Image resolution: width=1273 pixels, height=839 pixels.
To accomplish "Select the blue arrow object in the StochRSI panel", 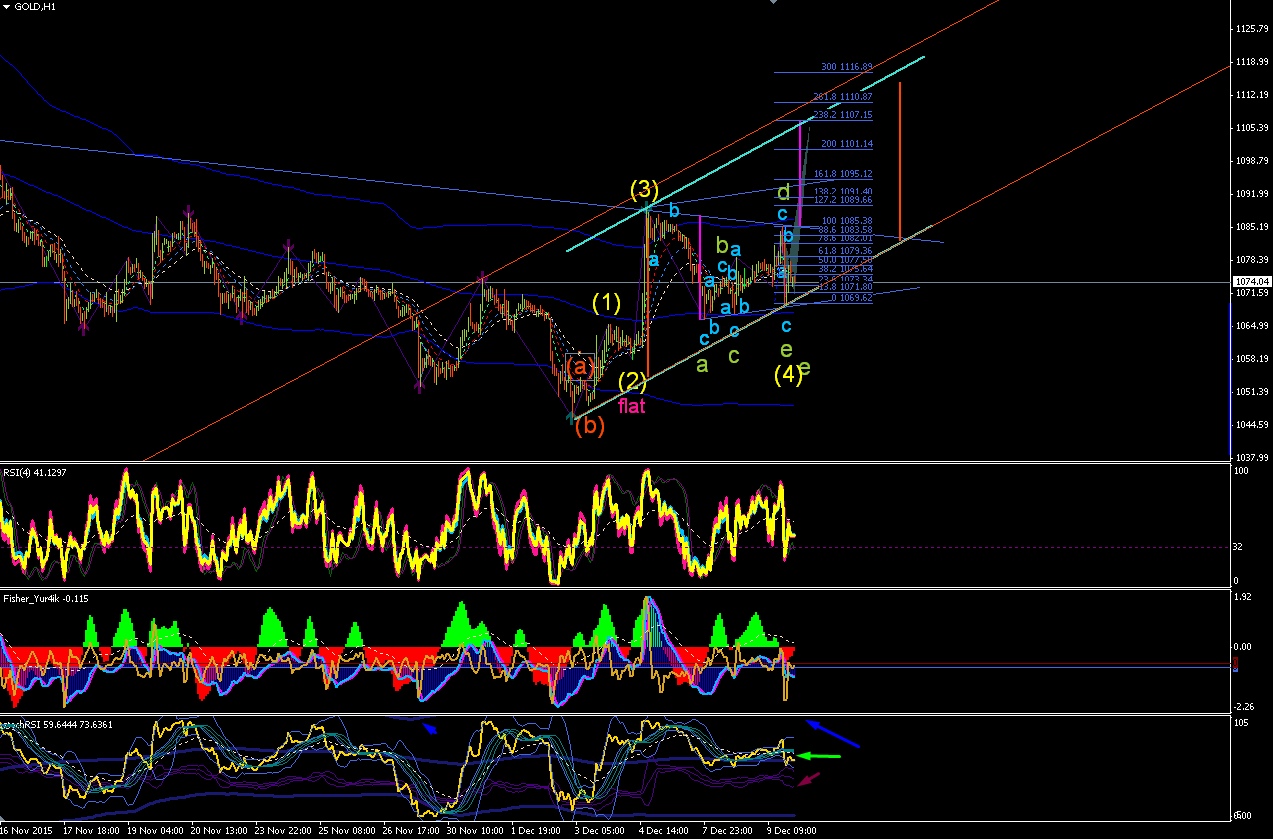I will pos(833,734).
